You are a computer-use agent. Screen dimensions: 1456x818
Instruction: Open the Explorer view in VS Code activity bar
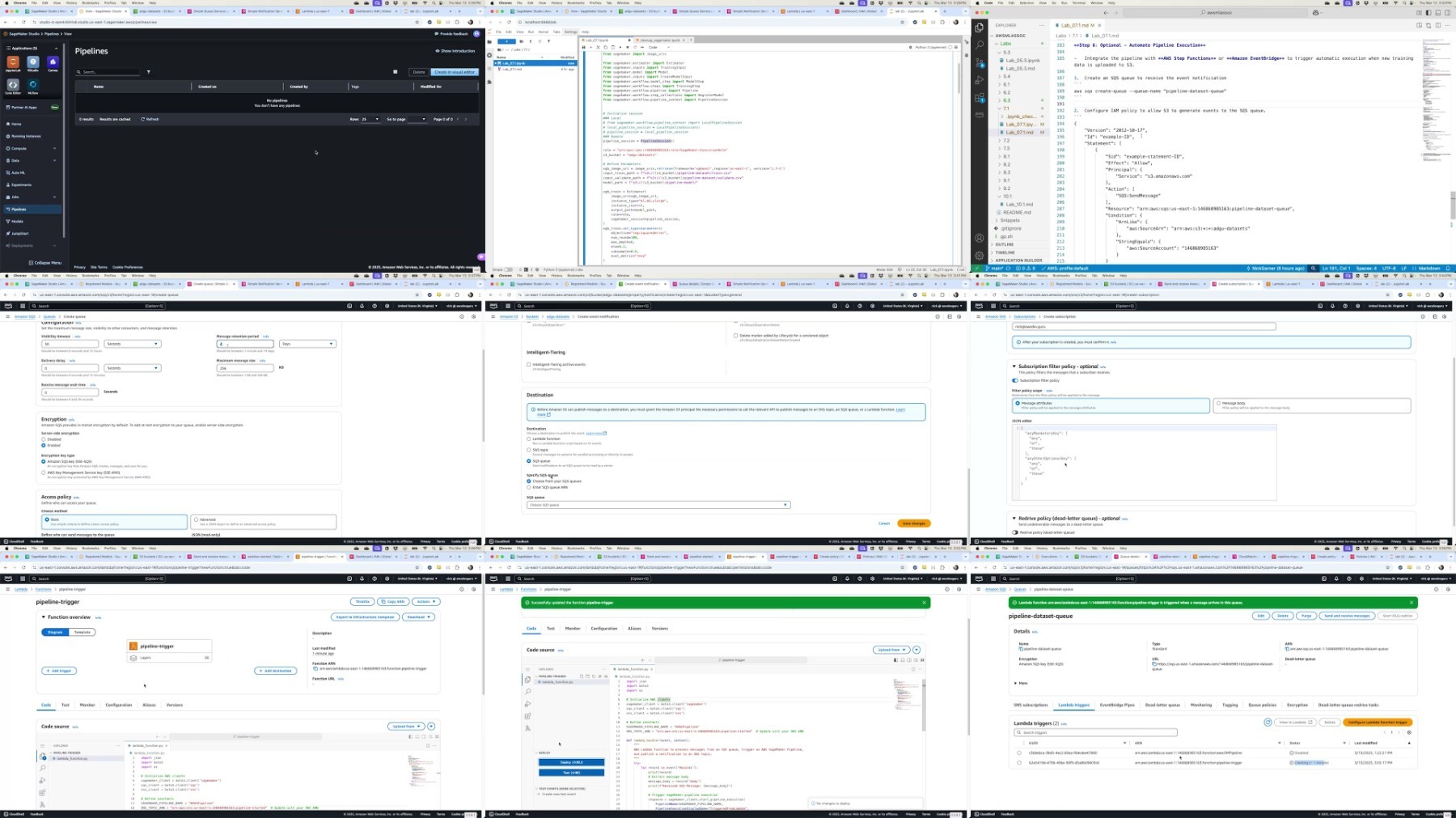(980, 27)
